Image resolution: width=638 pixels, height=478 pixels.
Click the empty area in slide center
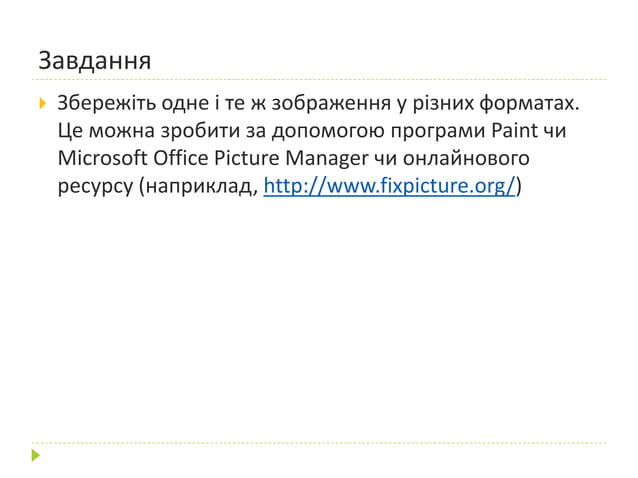coord(319,310)
